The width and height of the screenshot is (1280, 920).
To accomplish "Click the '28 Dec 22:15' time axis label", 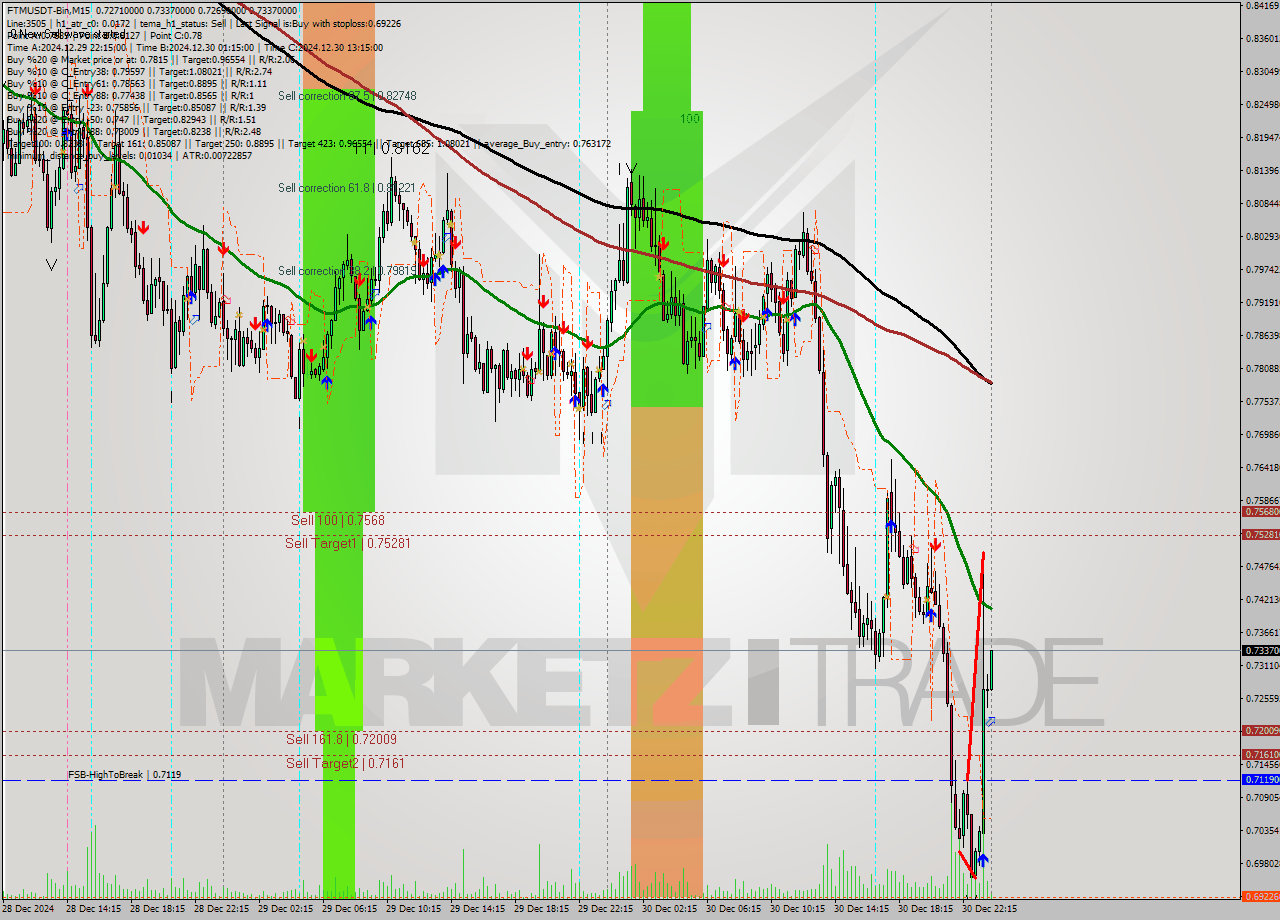I will 222,909.
